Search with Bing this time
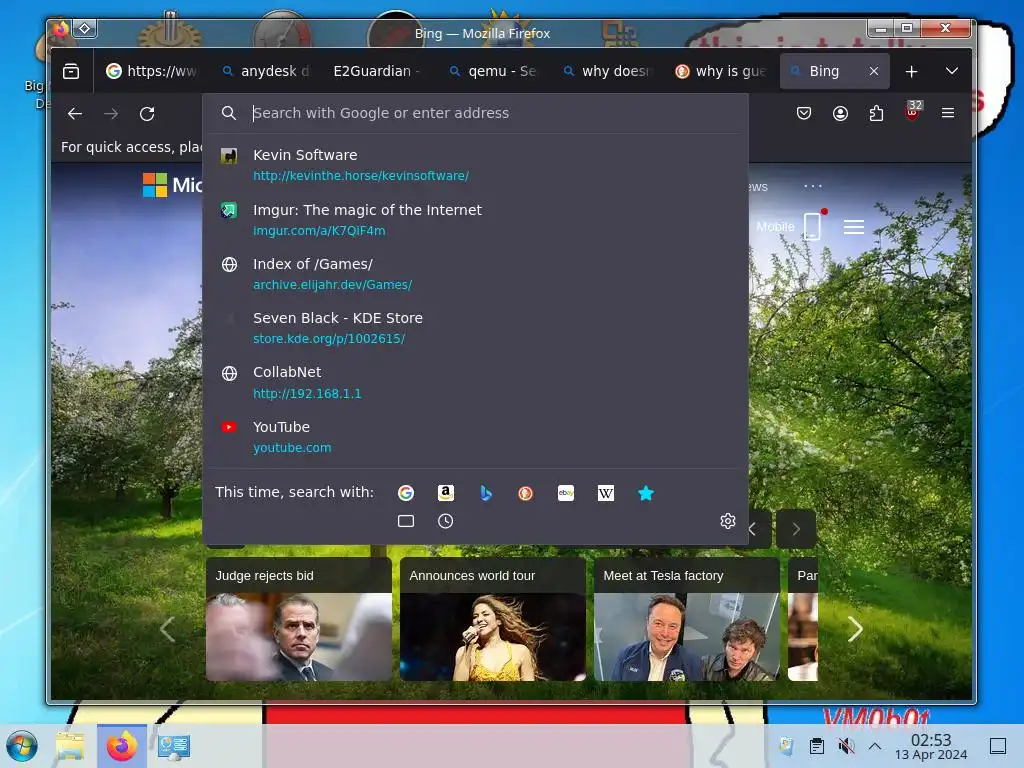The width and height of the screenshot is (1024, 768). click(x=486, y=493)
